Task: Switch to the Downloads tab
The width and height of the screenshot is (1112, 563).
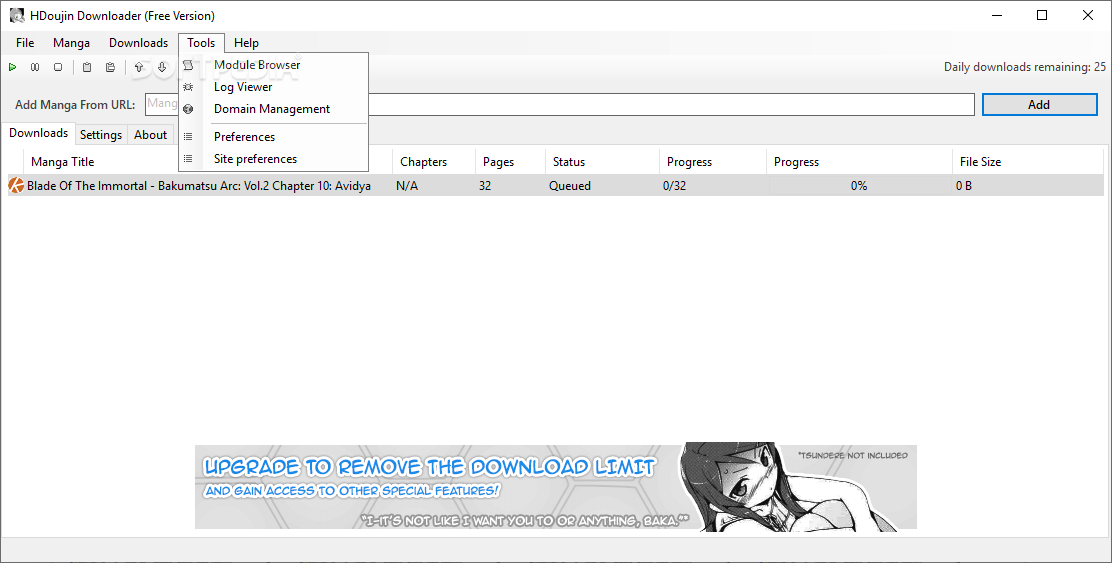Action: (38, 133)
